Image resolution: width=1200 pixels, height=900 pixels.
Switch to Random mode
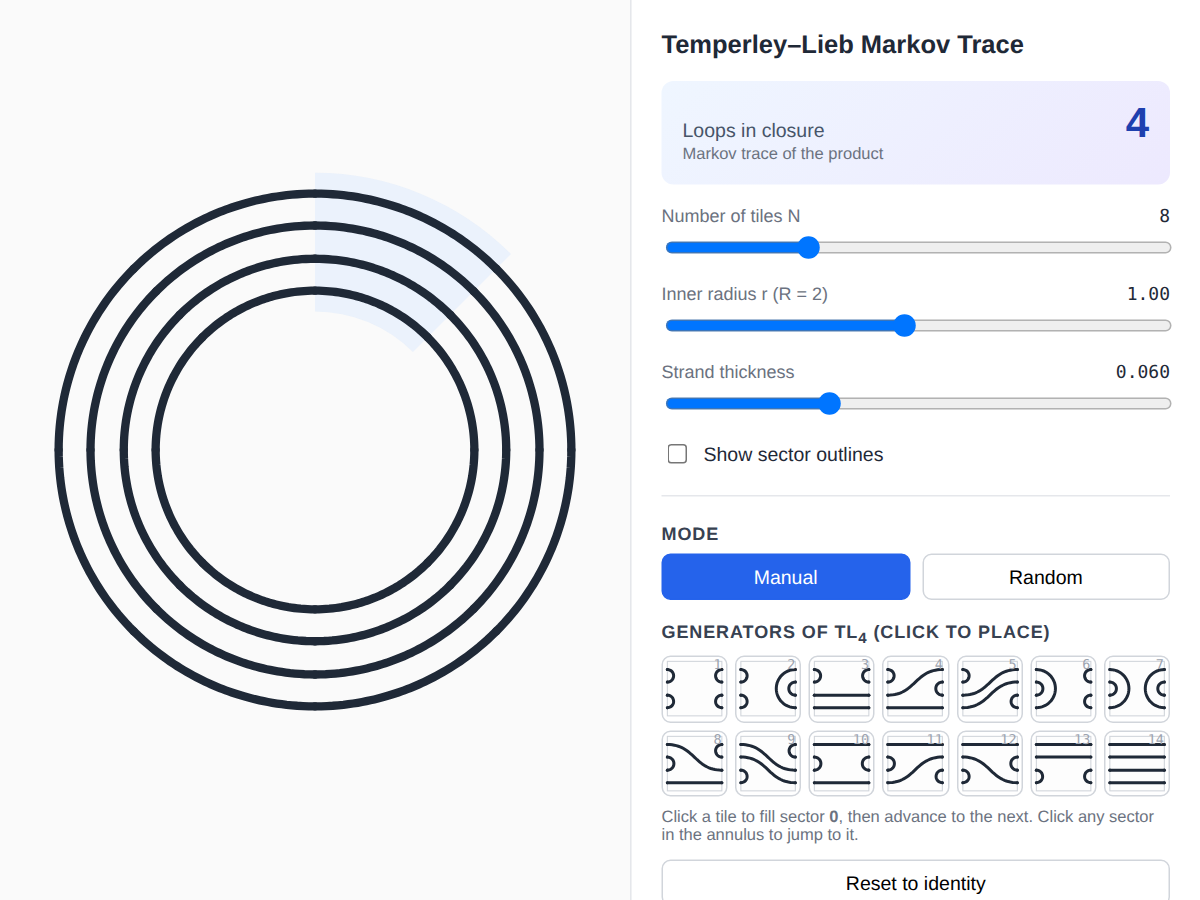1046,577
